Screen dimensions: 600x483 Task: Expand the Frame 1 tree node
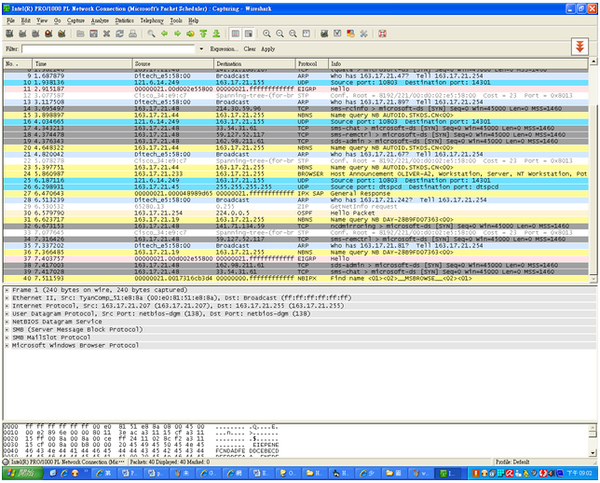click(7, 290)
